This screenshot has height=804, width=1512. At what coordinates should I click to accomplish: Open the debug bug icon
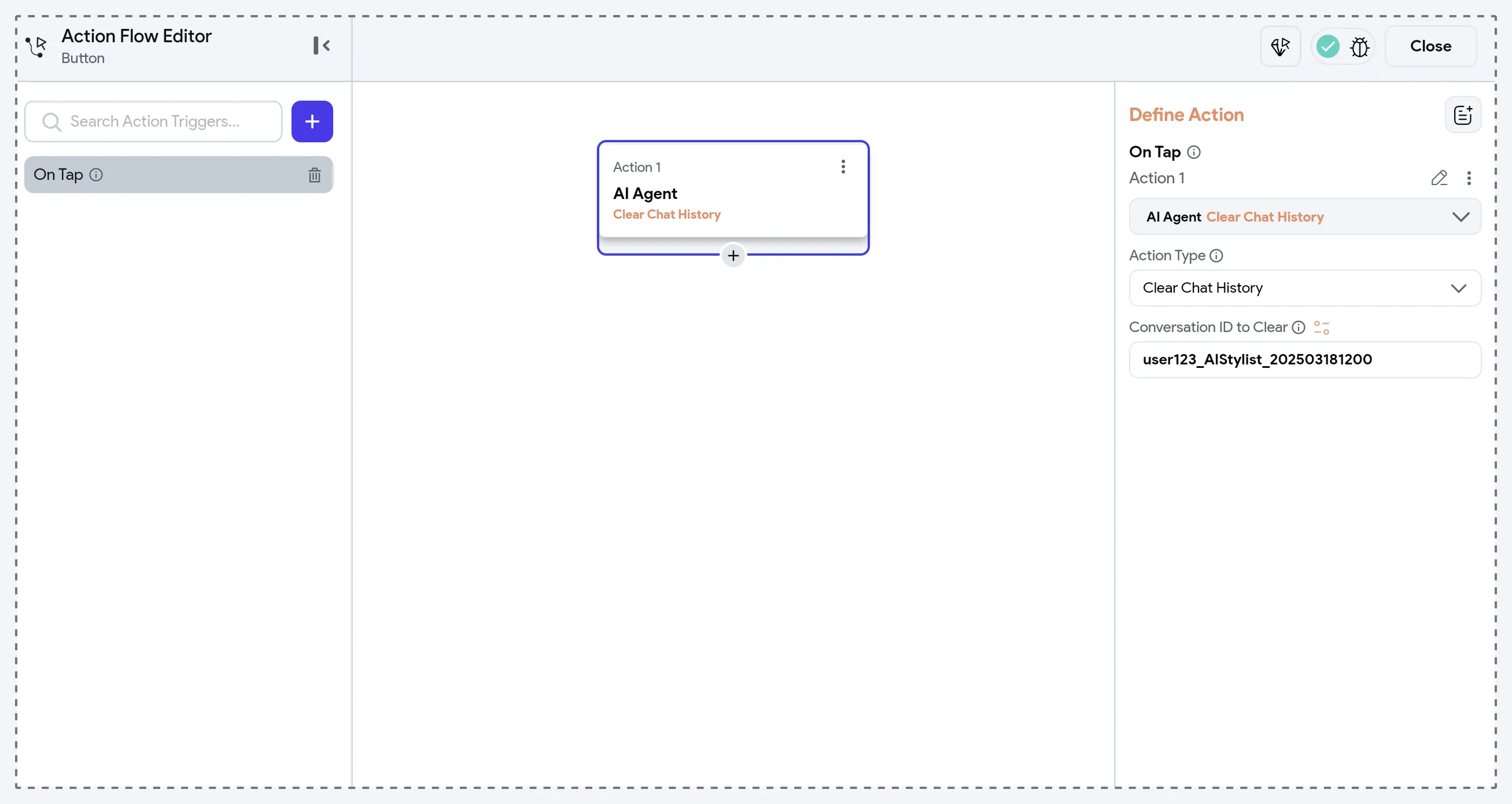tap(1359, 46)
